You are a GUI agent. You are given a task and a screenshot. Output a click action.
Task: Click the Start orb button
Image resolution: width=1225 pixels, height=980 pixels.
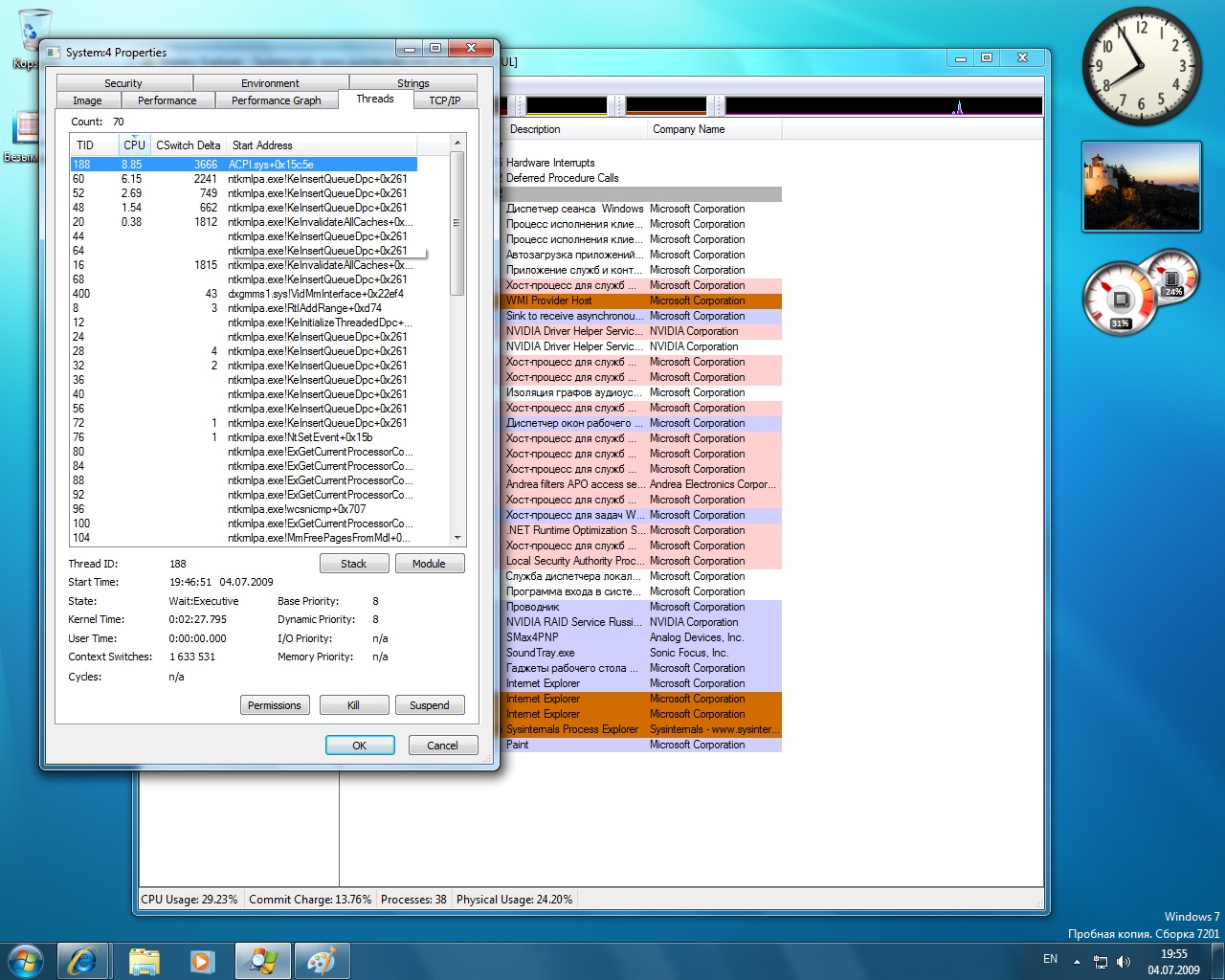click(x=26, y=960)
